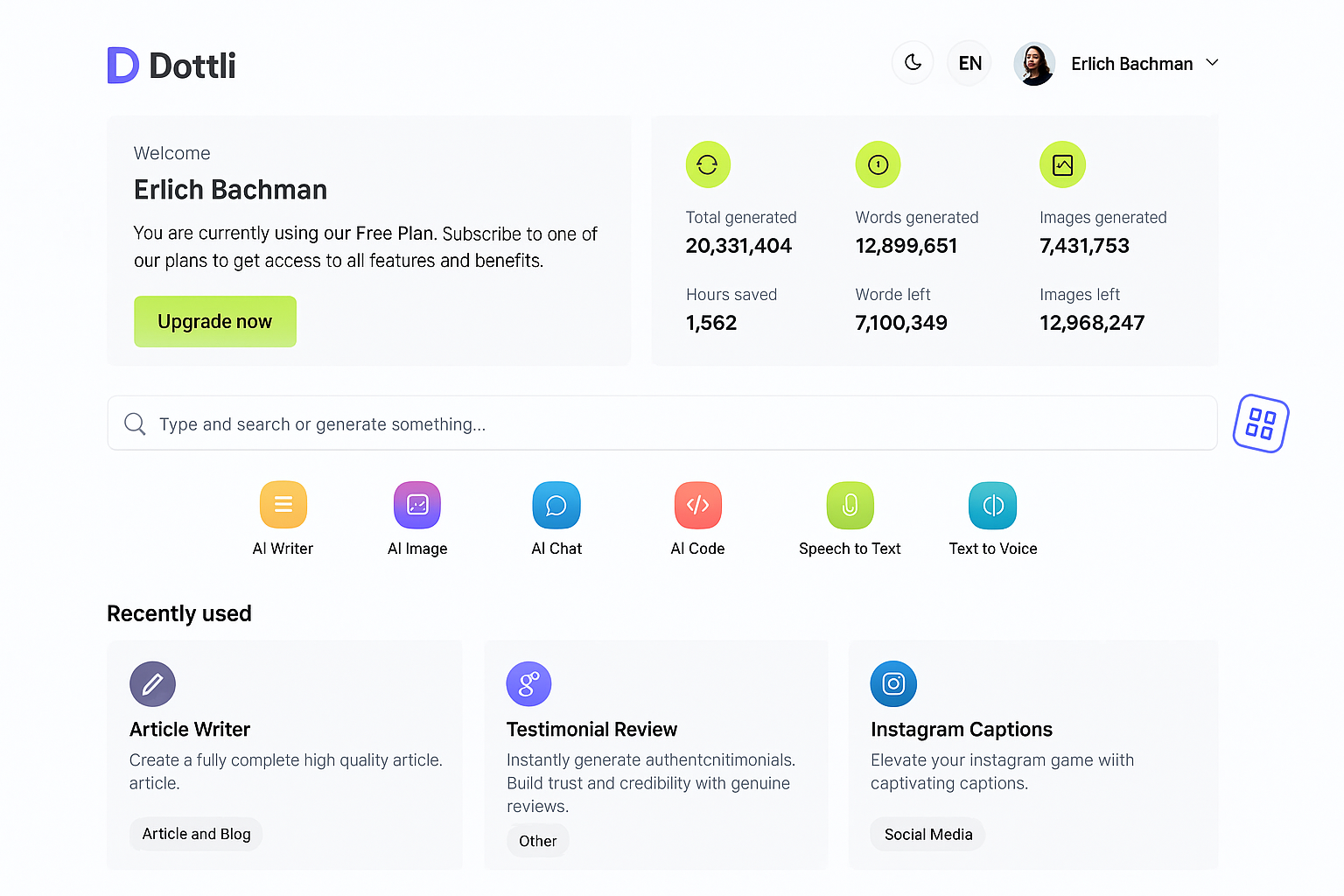The height and width of the screenshot is (896, 1344).
Task: Launch AI Chat
Action: pyautogui.click(x=556, y=505)
